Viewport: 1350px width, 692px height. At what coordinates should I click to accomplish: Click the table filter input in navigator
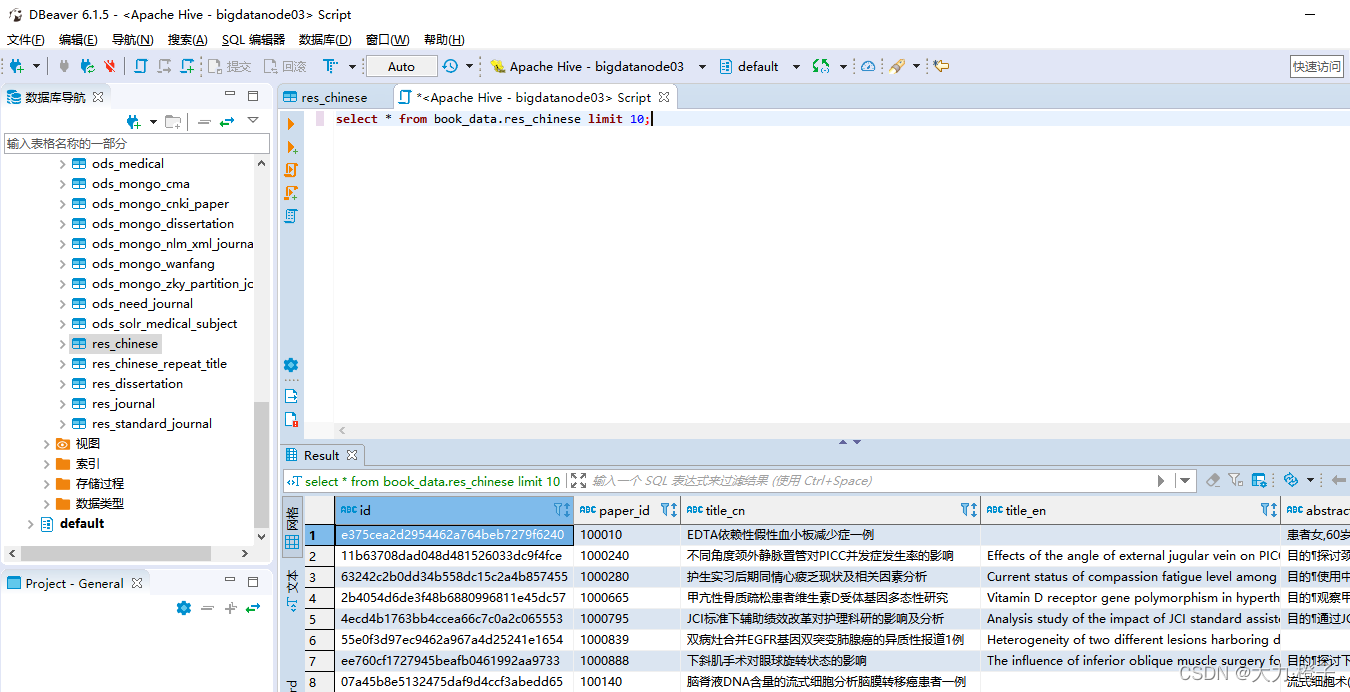[137, 144]
